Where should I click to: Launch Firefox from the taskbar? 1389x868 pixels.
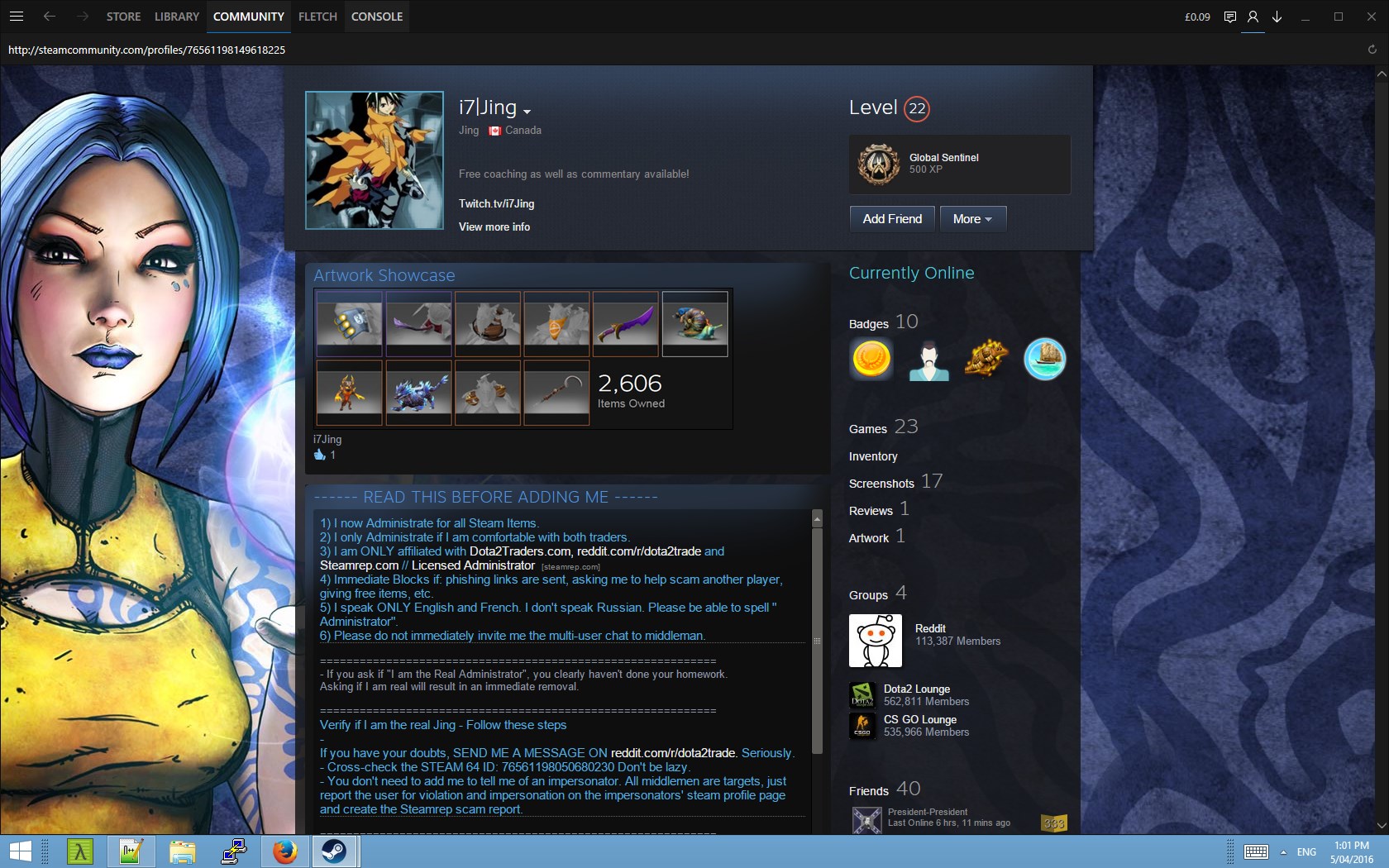284,851
